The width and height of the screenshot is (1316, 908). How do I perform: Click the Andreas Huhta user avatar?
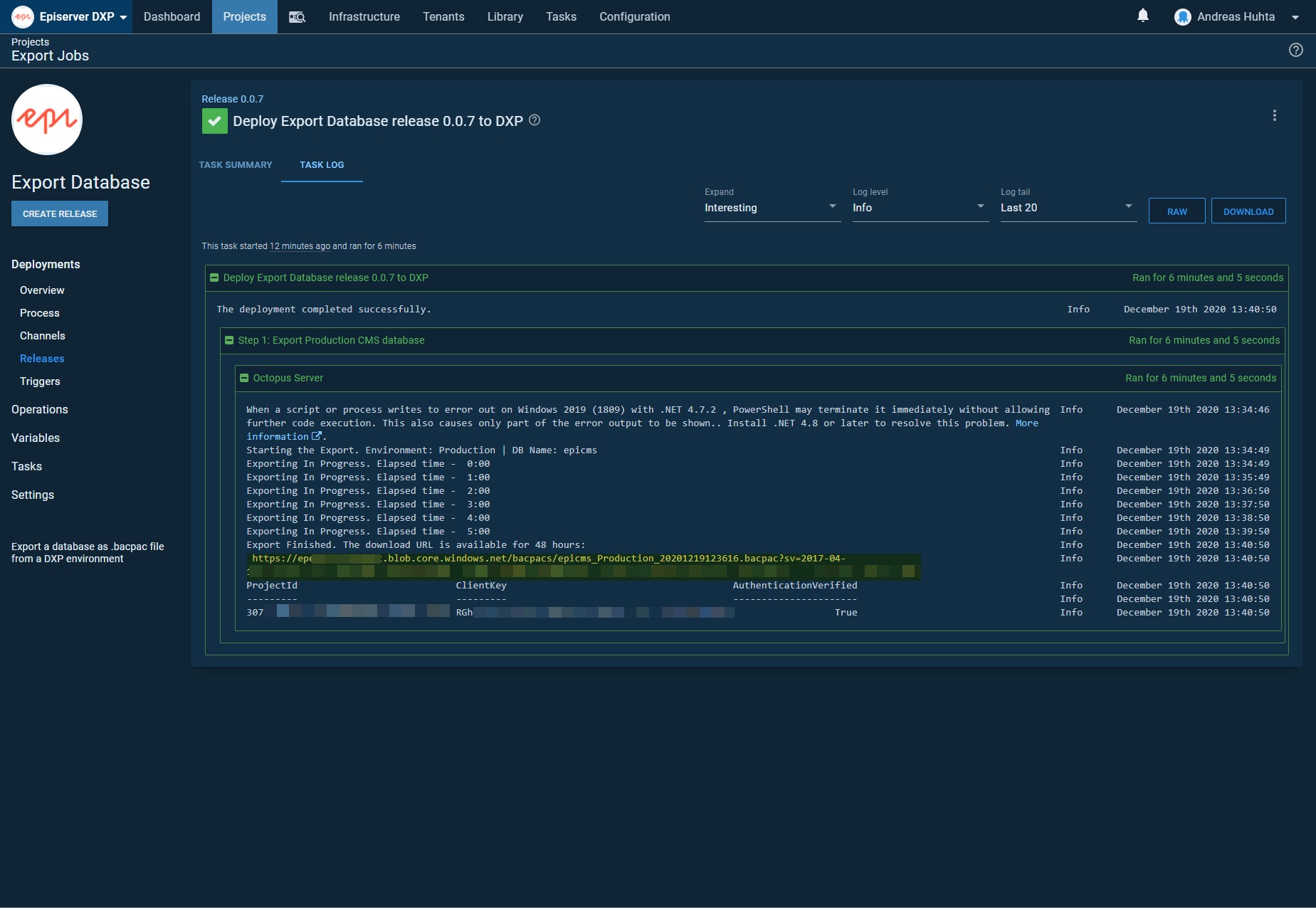(1182, 17)
